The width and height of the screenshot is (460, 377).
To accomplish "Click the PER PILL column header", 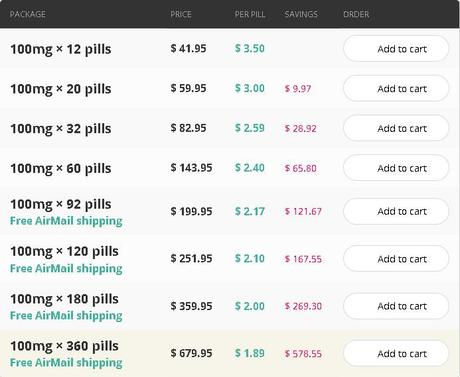I will tap(250, 14).
